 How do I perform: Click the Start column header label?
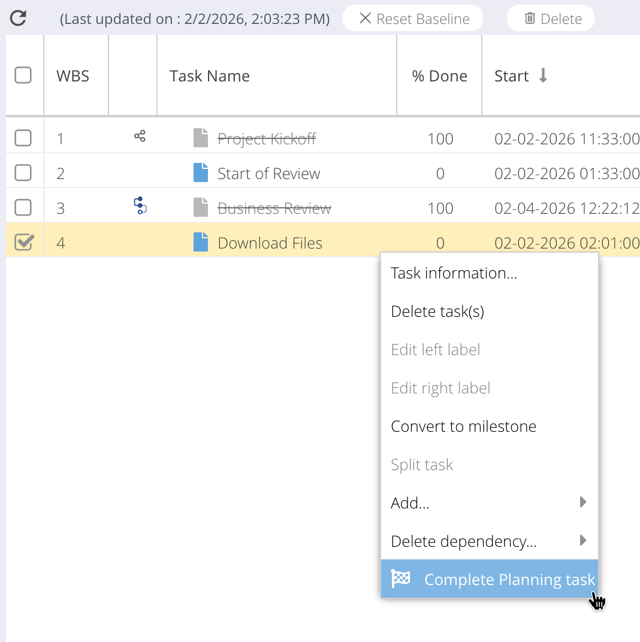pos(511,76)
